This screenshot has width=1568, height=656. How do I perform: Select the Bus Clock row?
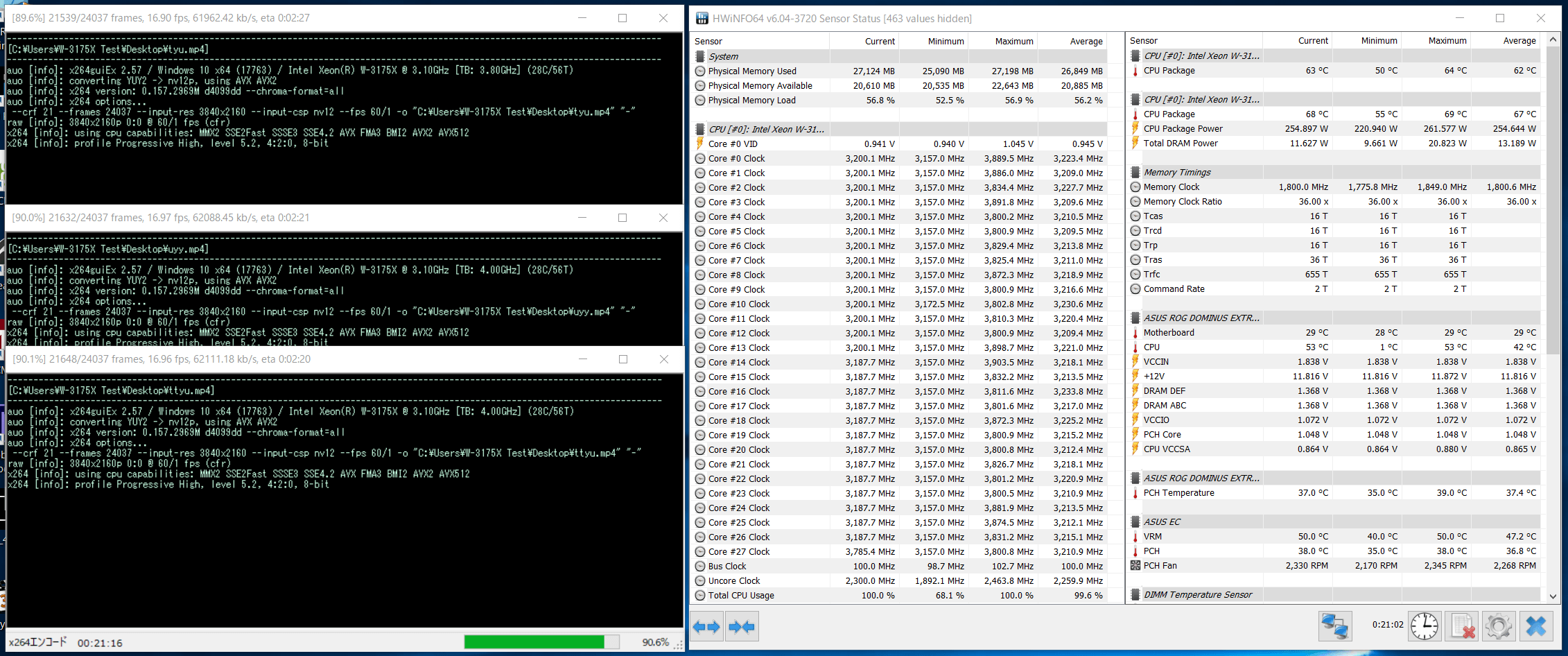point(899,566)
